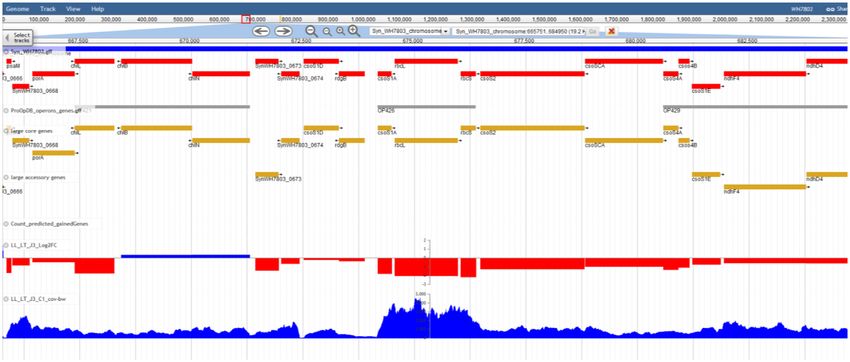Select gold csoS1E in large accessory genes
The height and width of the screenshot is (362, 850).
point(706,174)
